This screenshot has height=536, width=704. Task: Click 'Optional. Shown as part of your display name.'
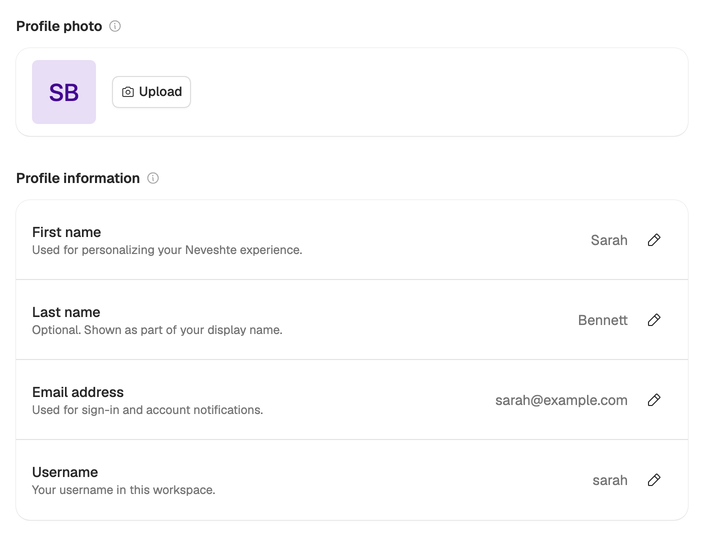click(157, 330)
